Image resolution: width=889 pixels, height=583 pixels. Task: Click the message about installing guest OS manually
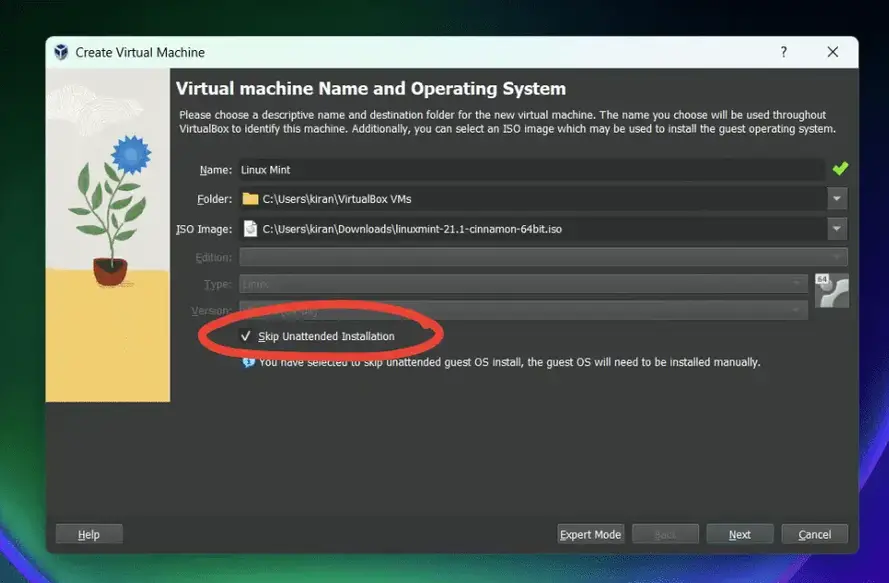(x=510, y=362)
